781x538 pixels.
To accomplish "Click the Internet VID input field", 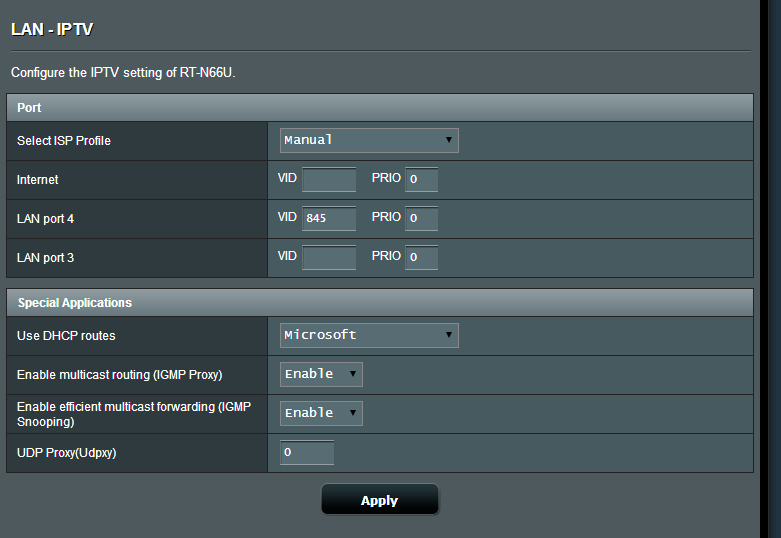I will [x=329, y=180].
